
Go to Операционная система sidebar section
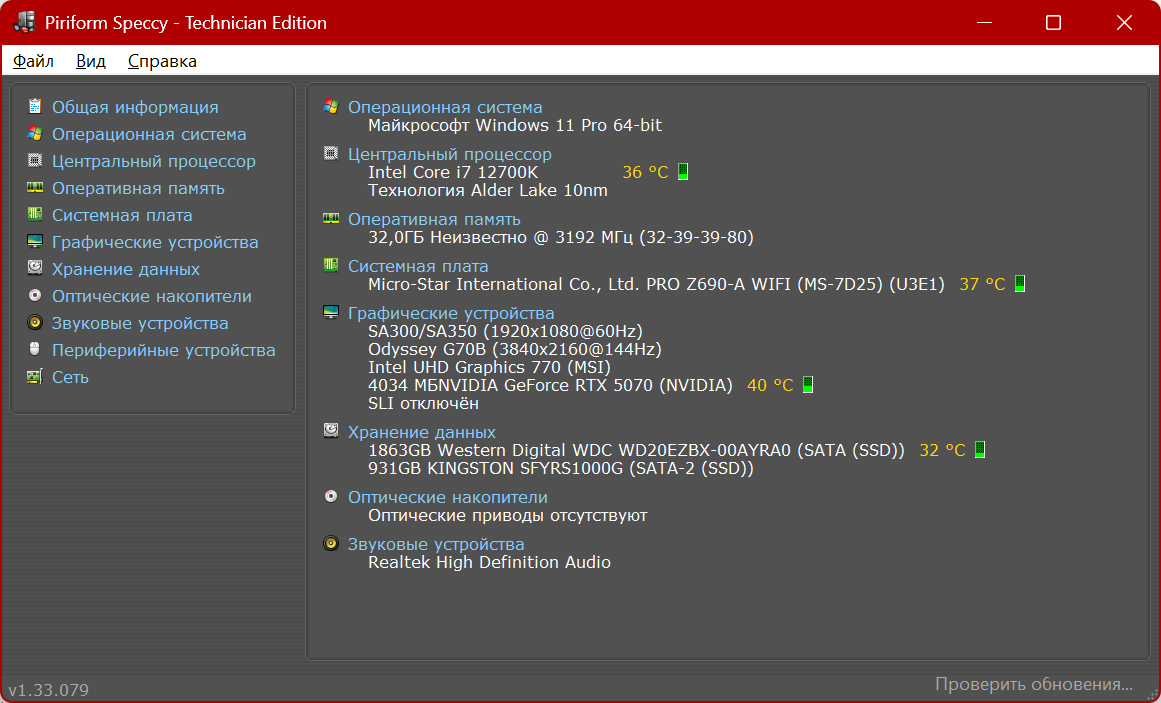[149, 134]
